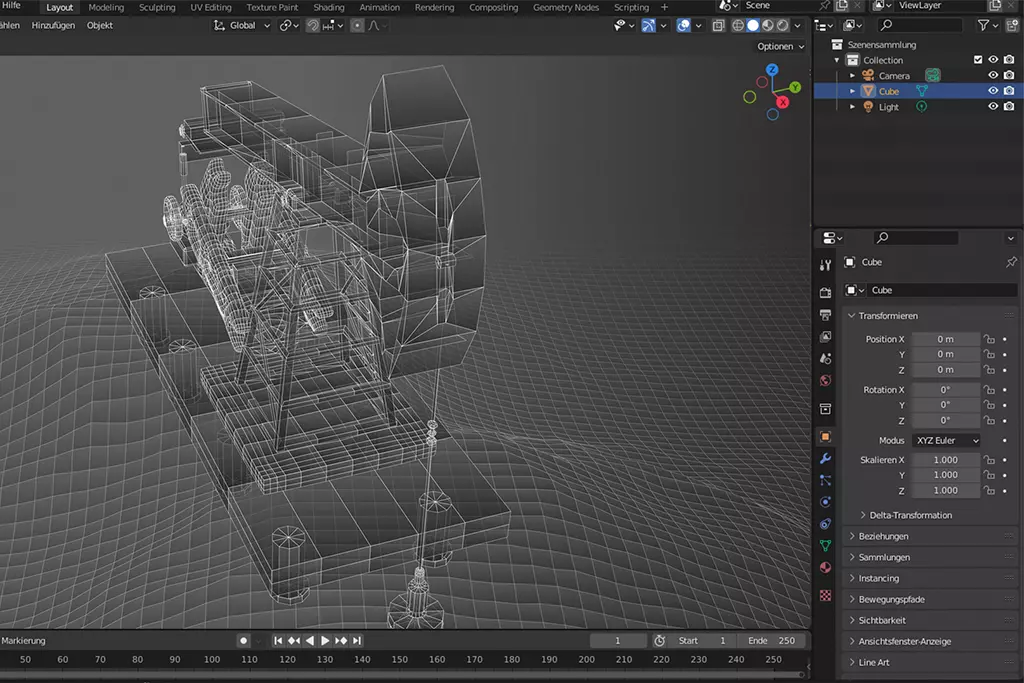
Task: Uncheck the Collection exclude checkbox
Action: (978, 59)
